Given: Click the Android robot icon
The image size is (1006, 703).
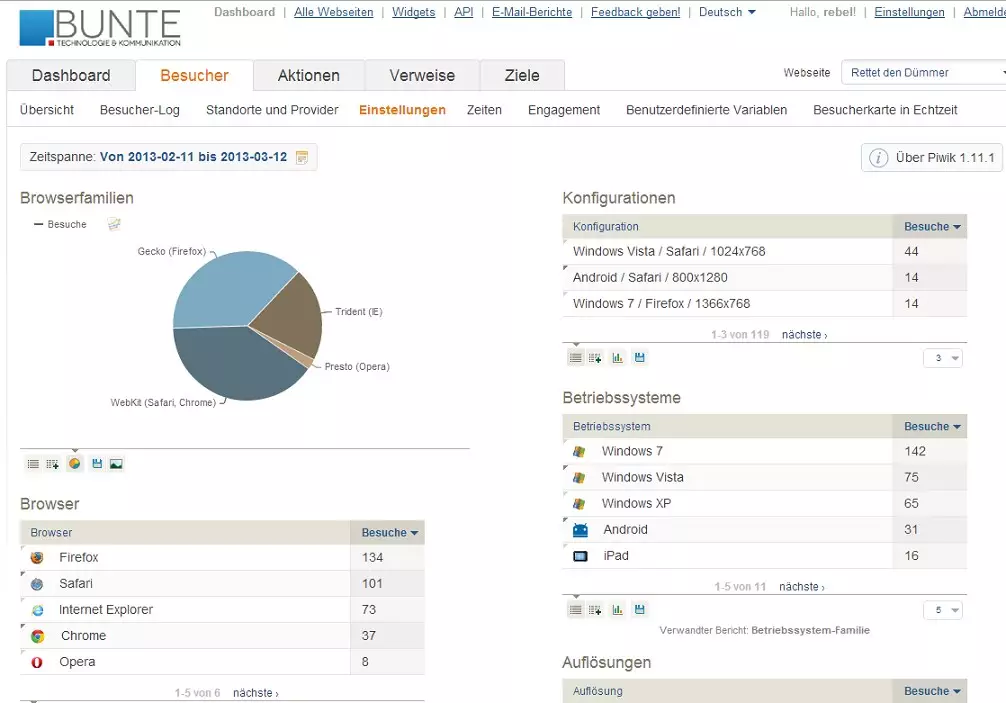Looking at the screenshot, I should (x=580, y=530).
